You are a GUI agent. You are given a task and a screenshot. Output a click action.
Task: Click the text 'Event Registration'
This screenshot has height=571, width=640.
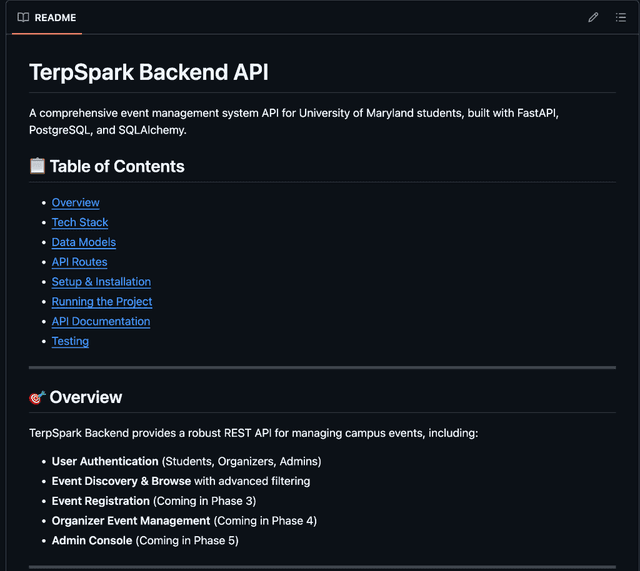click(x=100, y=501)
